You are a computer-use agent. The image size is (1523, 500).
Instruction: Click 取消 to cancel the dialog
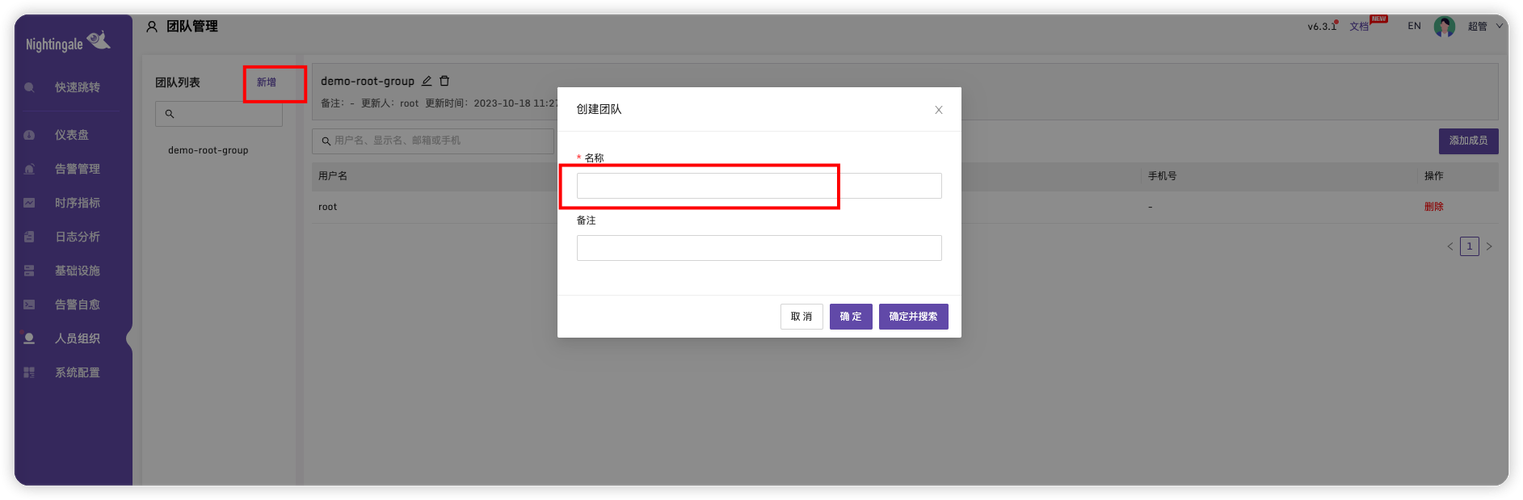(x=802, y=317)
